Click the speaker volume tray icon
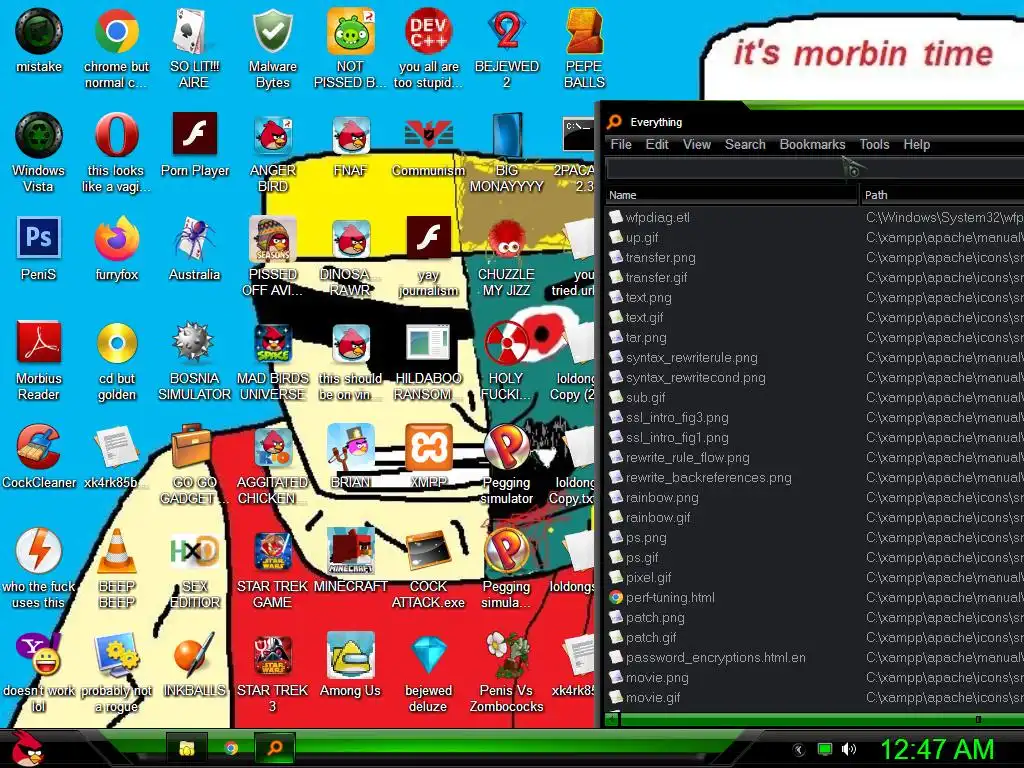The image size is (1024, 768). click(x=848, y=749)
